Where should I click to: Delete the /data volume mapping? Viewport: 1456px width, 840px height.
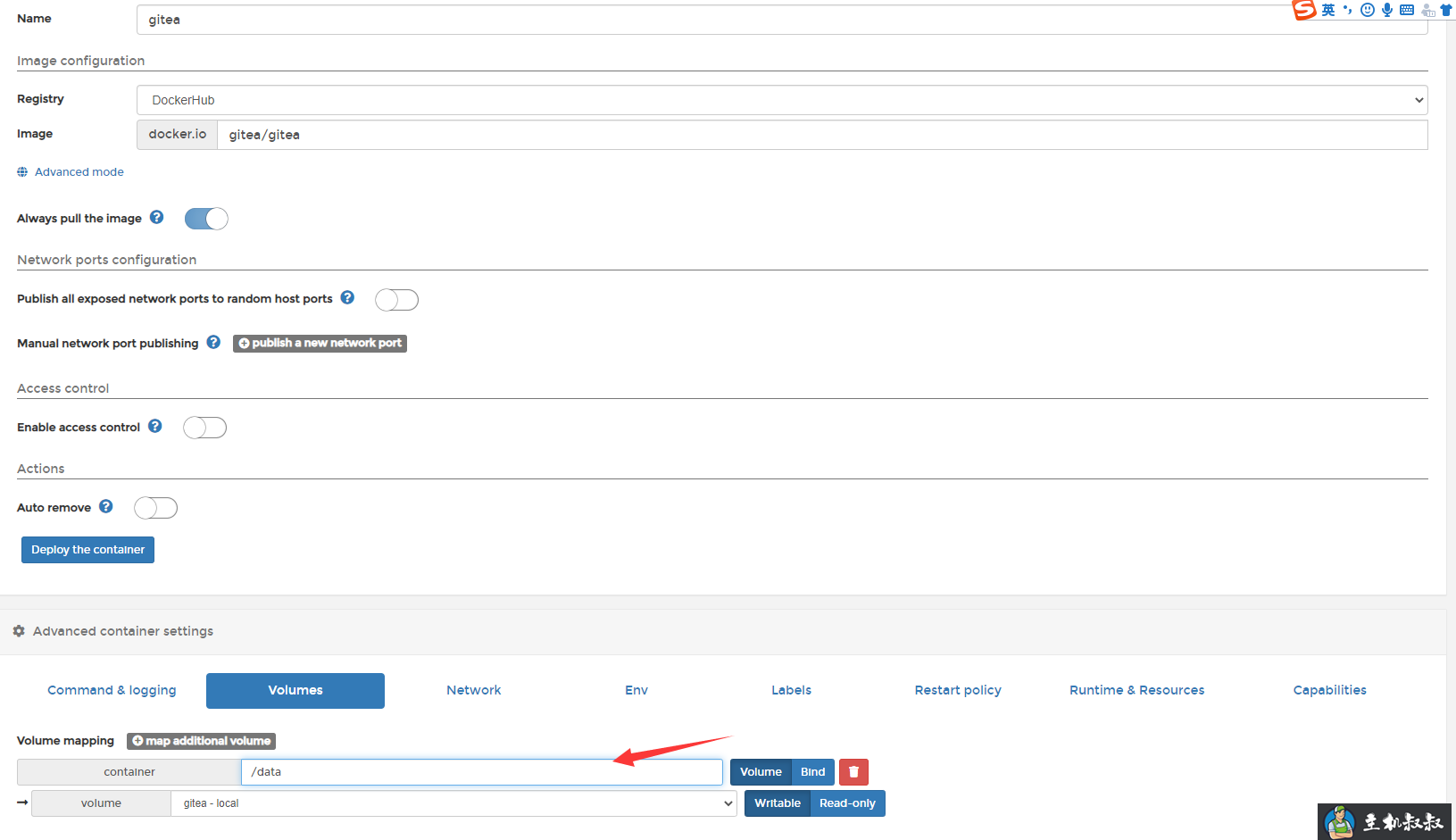point(853,772)
